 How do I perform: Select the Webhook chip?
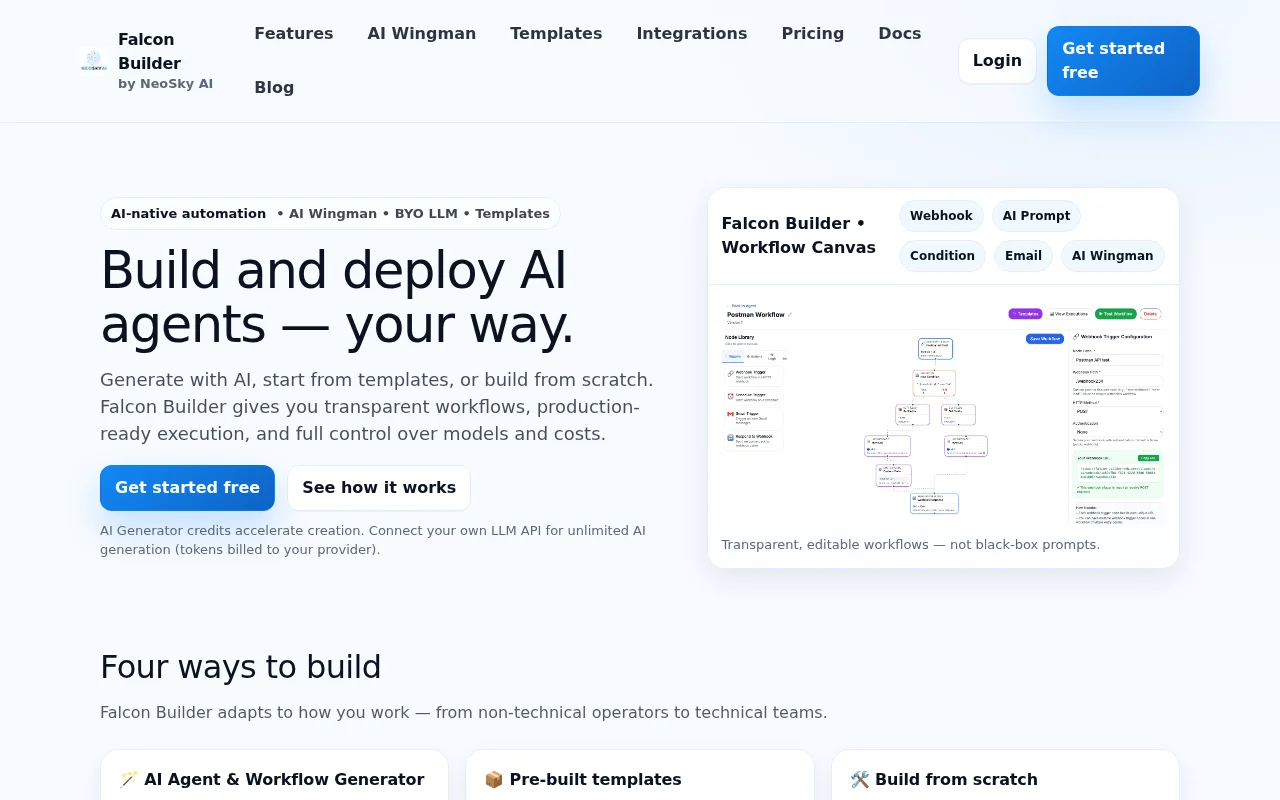point(941,216)
